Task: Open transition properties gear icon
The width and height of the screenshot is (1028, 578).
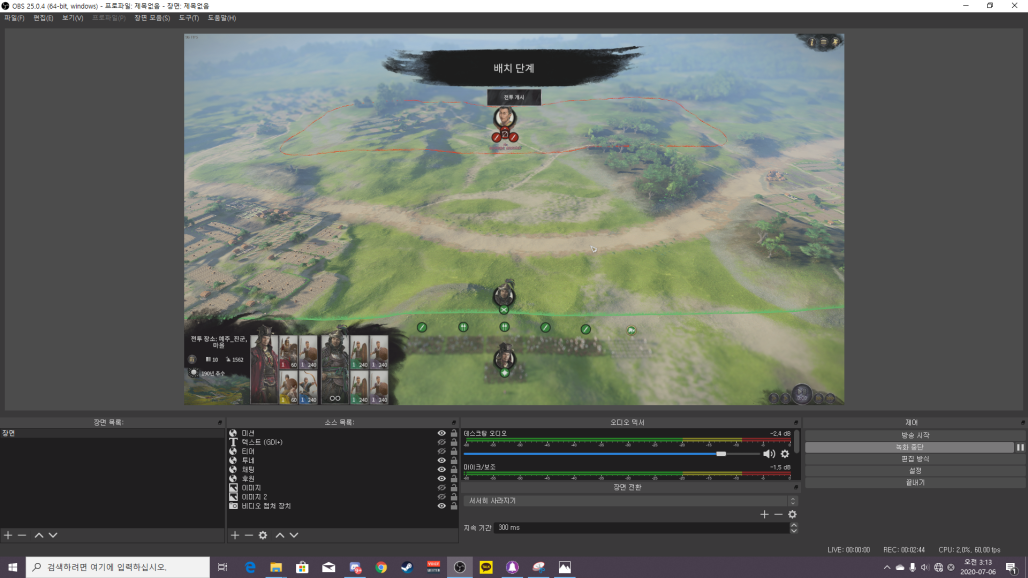Action: pos(792,514)
